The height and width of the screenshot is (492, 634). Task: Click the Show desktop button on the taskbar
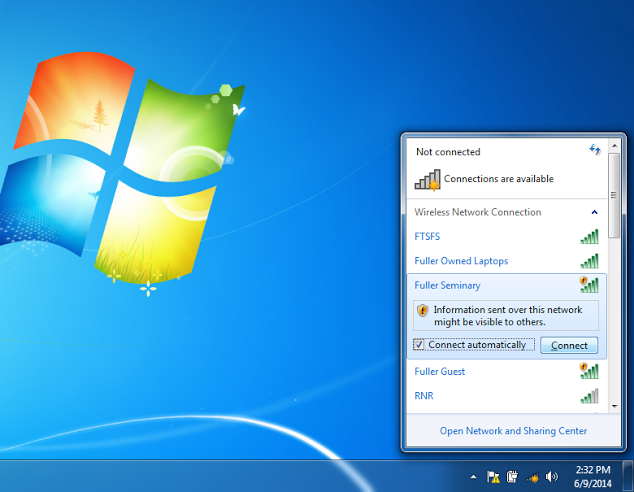[x=628, y=476]
